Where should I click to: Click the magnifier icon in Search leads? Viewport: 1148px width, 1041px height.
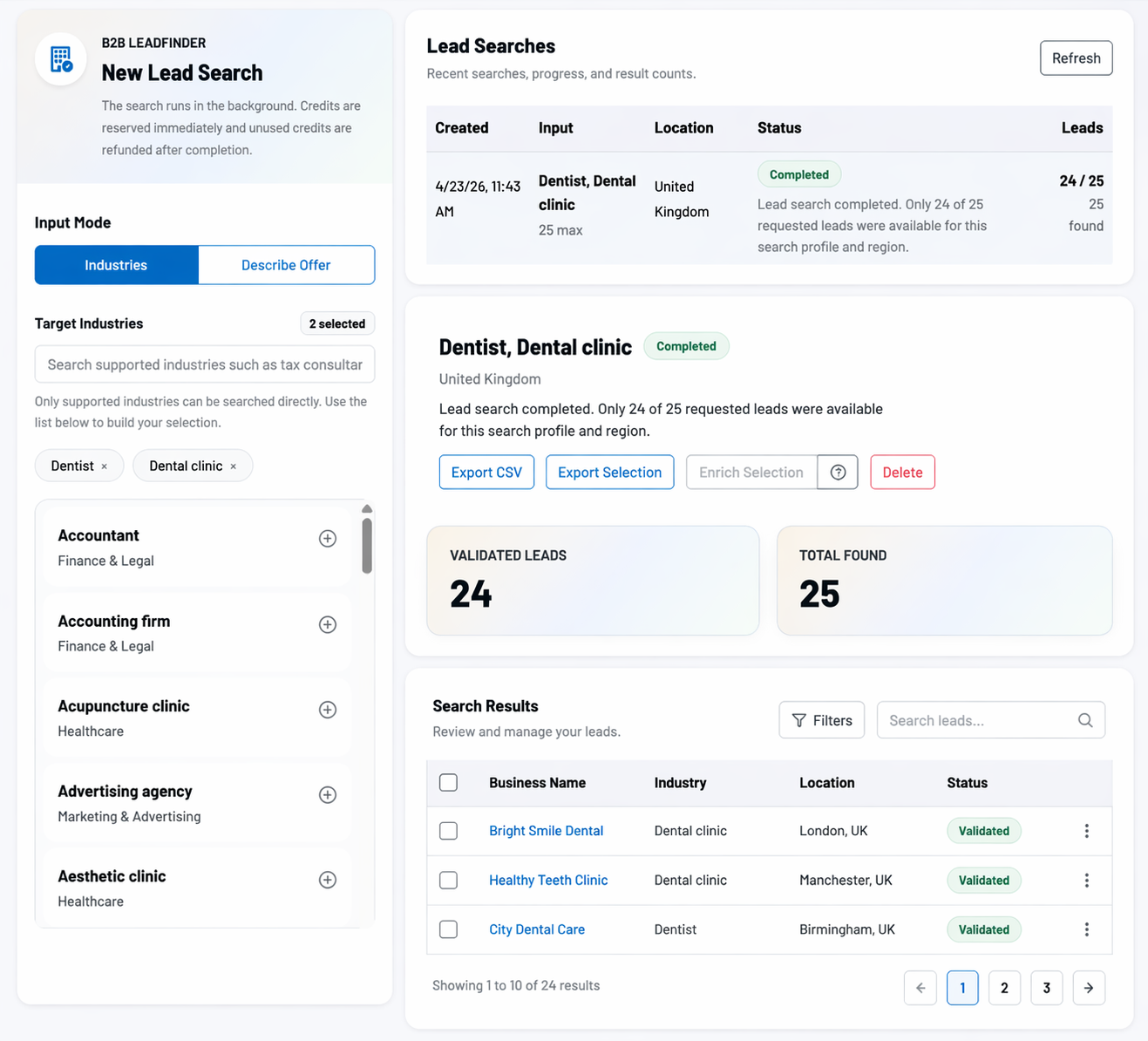pyautogui.click(x=1085, y=720)
